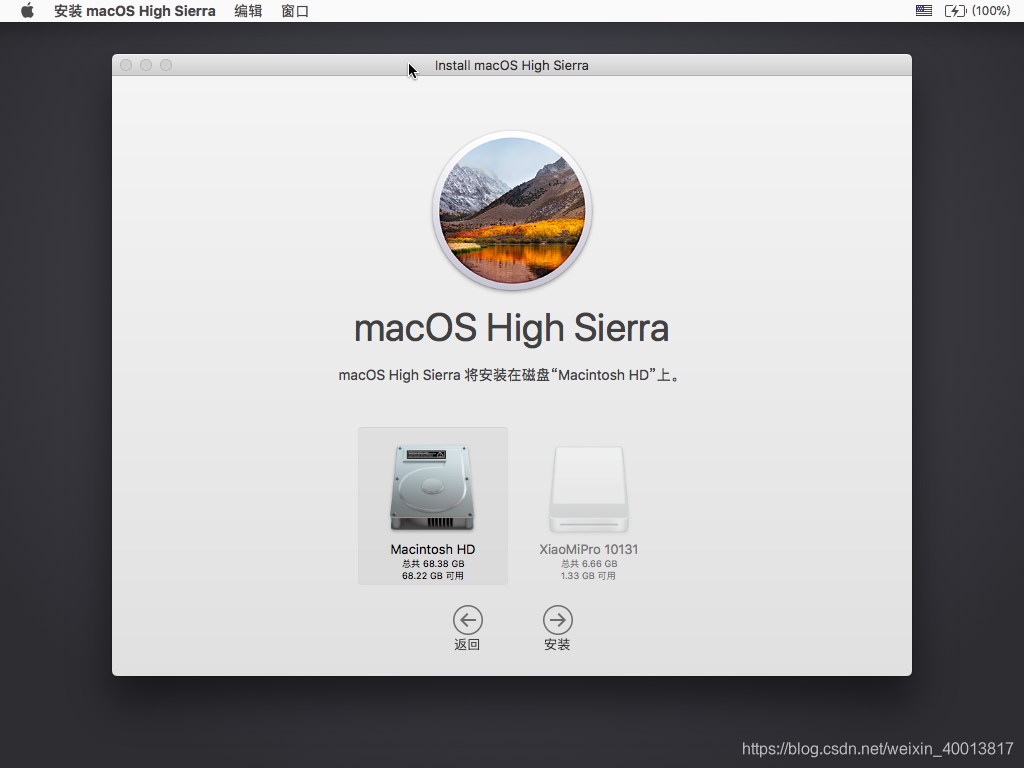Click the battery status icon
The width and height of the screenshot is (1024, 768).
click(955, 10)
